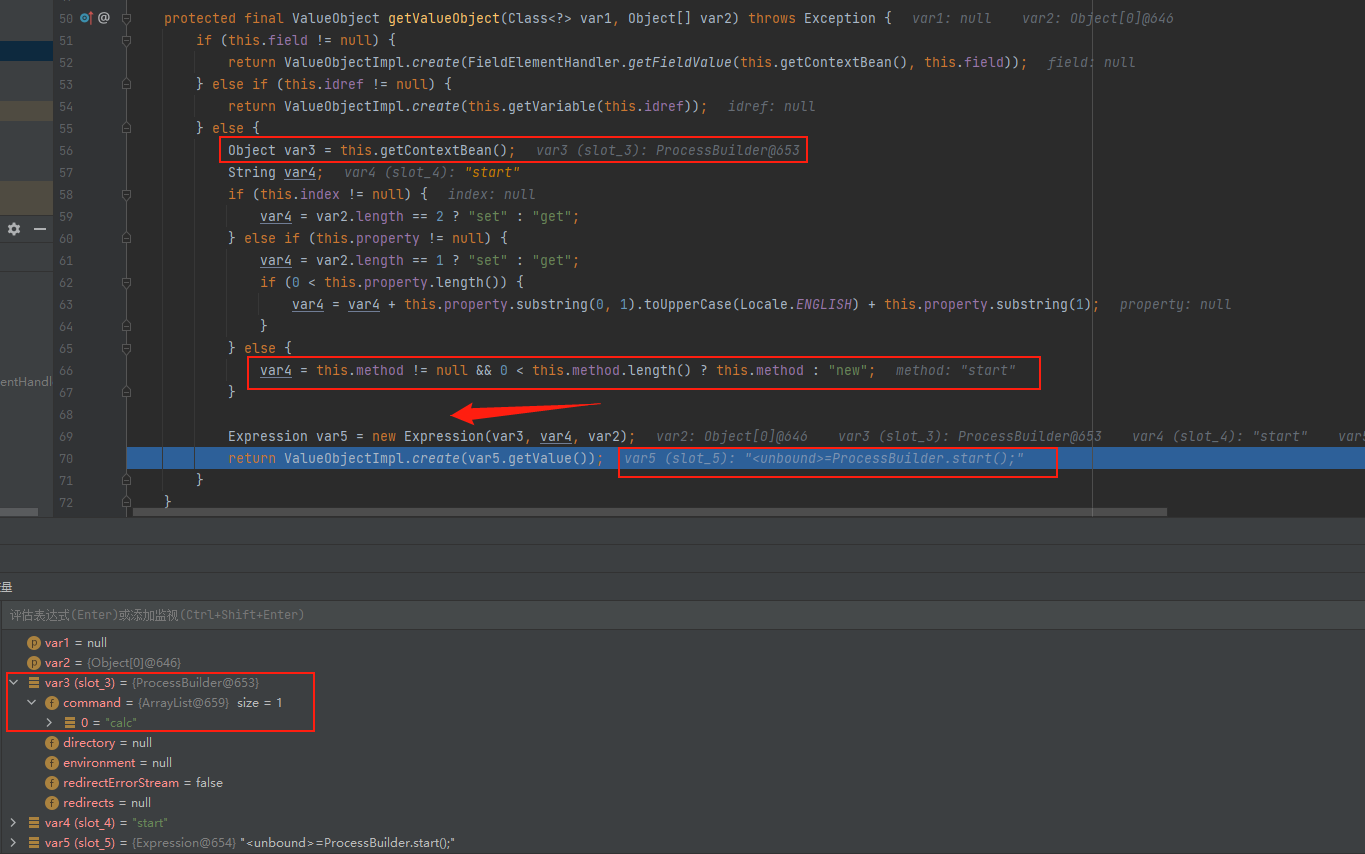Click the parameter icon beside var1
The width and height of the screenshot is (1365, 854).
(34, 643)
